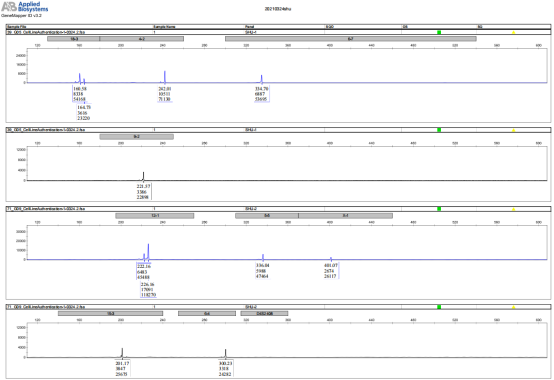Click the Panel column header
554x380 pixels.
tap(249, 27)
